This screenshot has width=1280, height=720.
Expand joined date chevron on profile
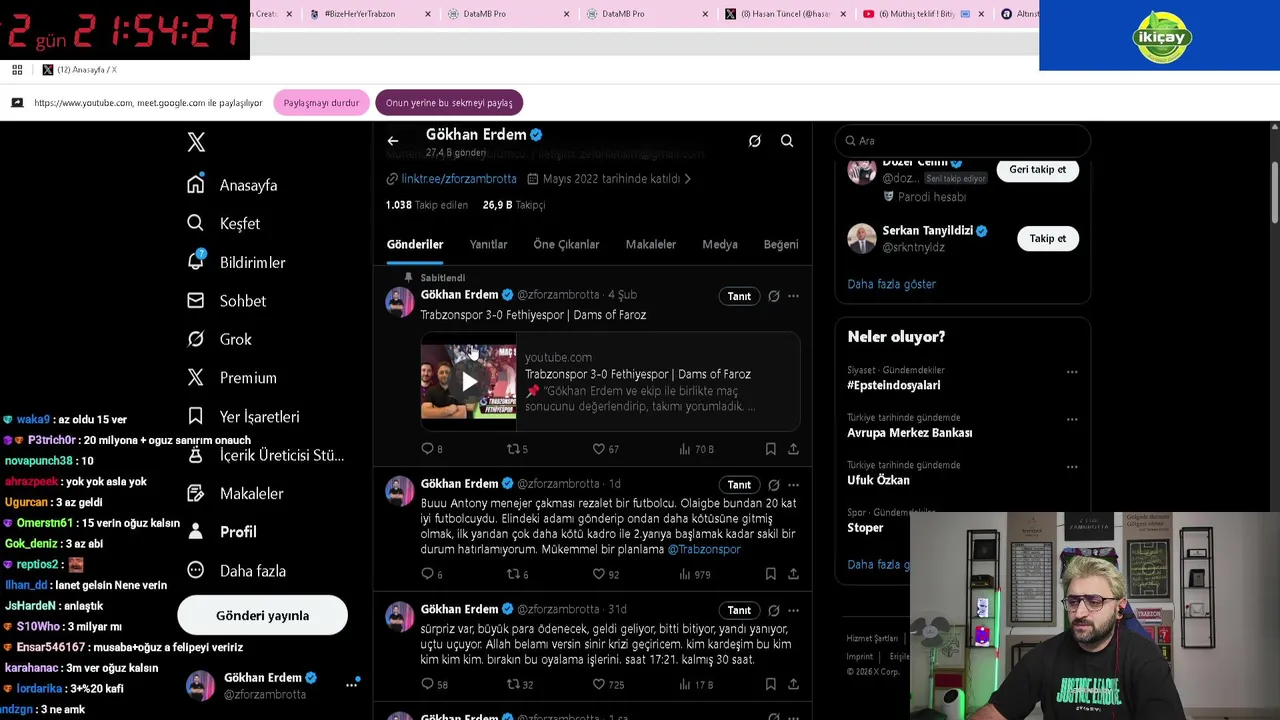[688, 179]
